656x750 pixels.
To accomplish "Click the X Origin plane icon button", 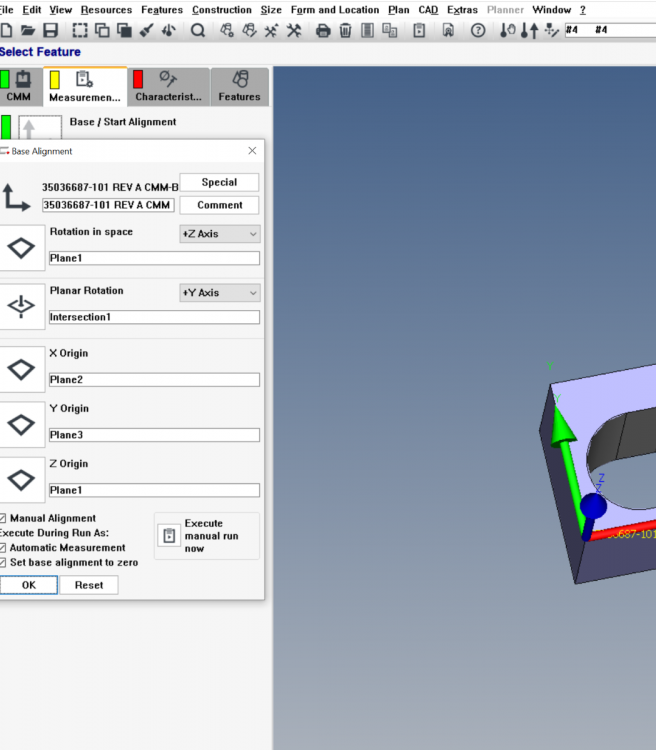I will click(21, 369).
